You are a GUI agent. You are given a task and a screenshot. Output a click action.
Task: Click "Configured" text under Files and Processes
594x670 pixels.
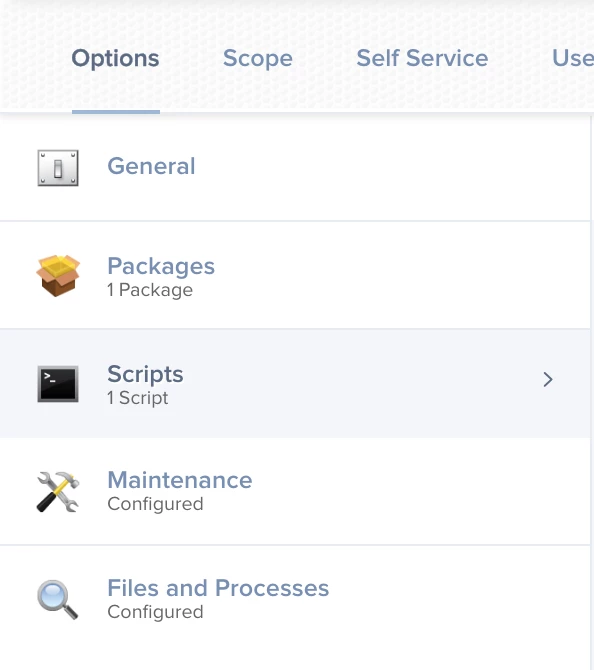pos(156,612)
